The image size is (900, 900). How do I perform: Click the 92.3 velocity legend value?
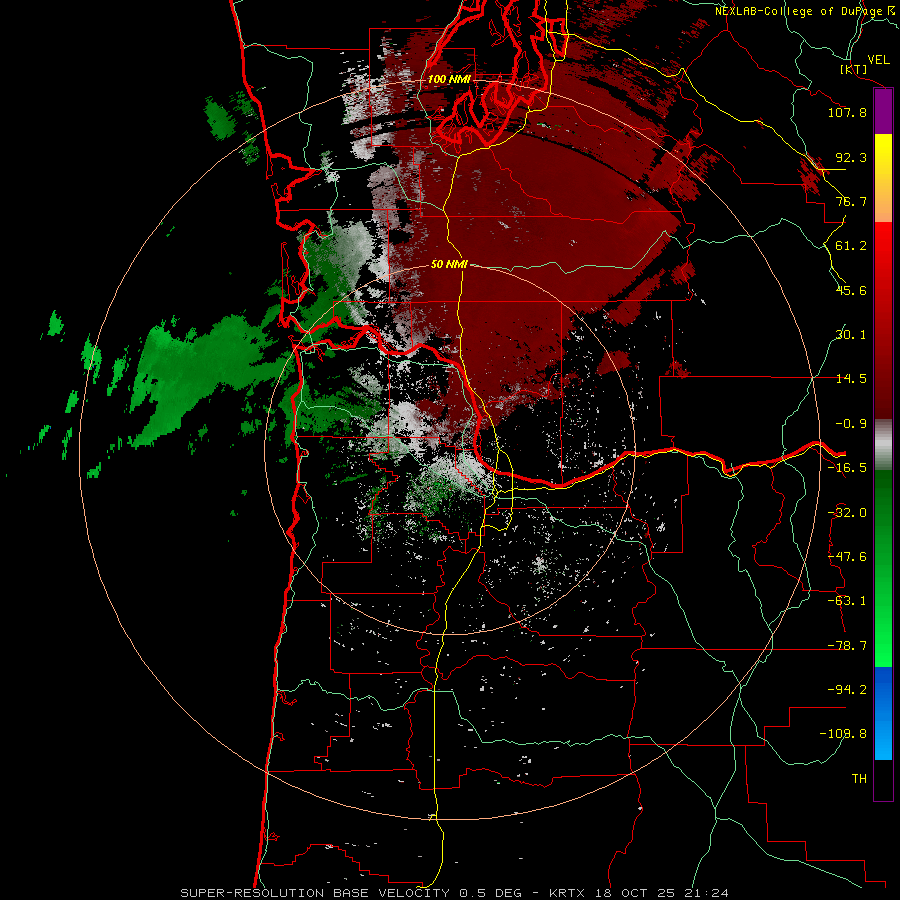tap(851, 157)
